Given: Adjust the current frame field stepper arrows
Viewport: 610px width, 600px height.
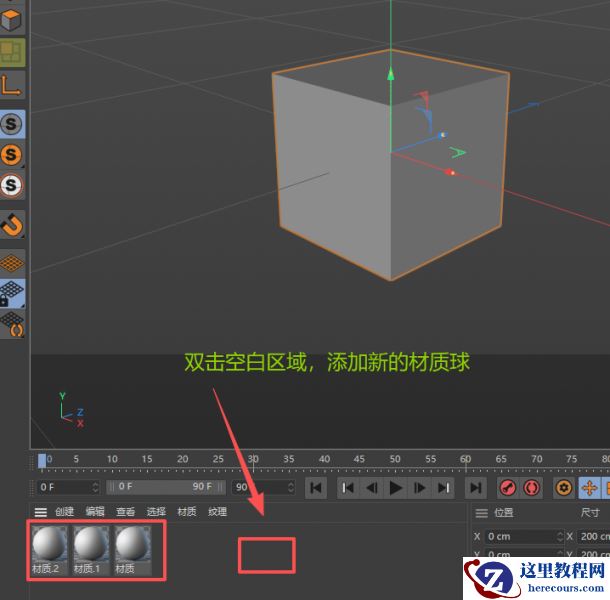Looking at the screenshot, I should [95, 487].
